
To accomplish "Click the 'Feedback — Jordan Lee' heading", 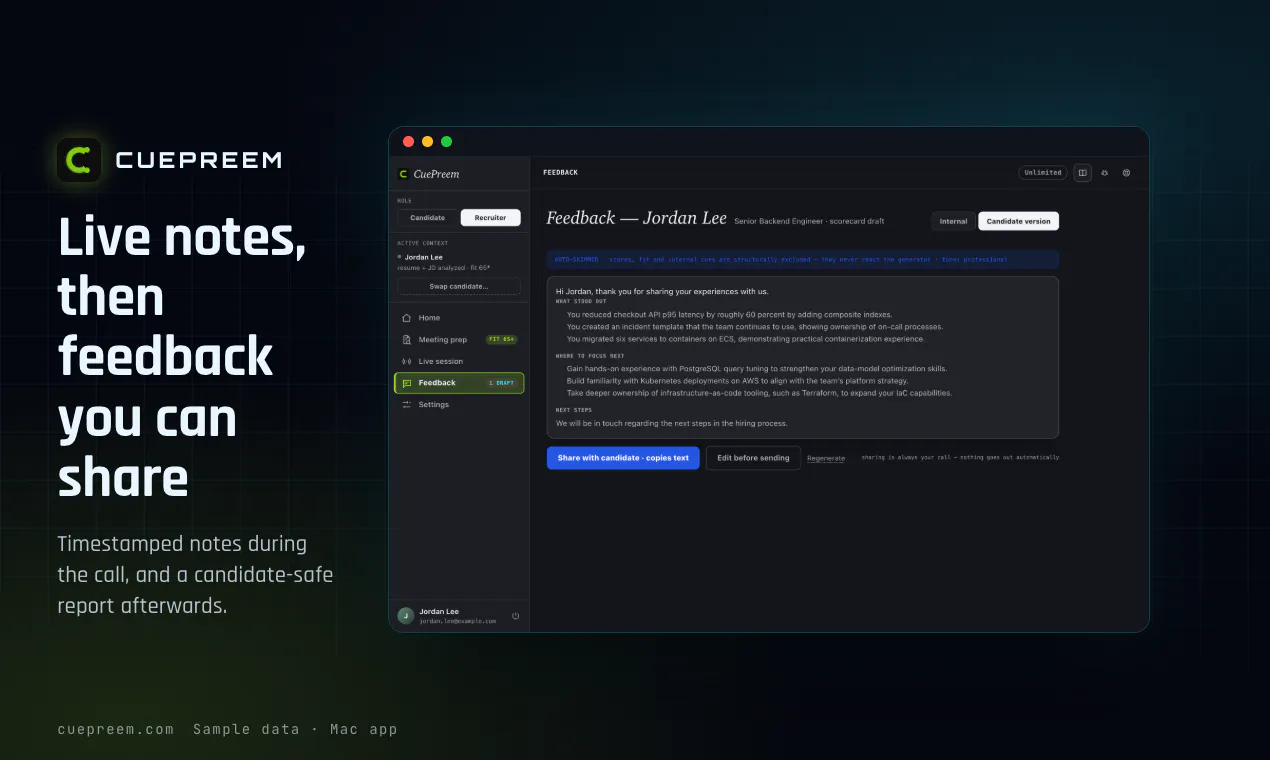I will coord(636,218).
